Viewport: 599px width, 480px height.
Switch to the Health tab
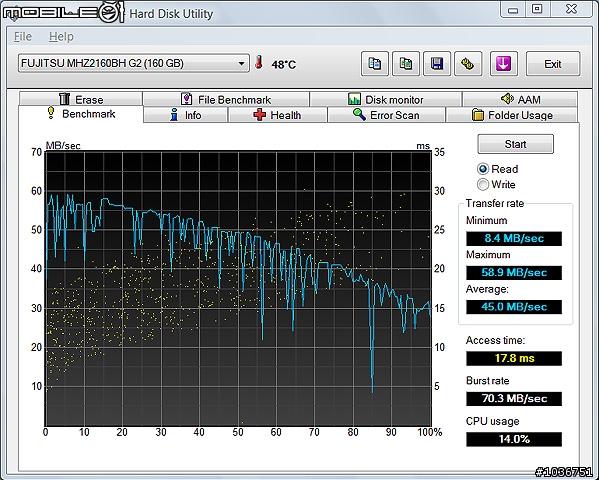click(x=277, y=115)
